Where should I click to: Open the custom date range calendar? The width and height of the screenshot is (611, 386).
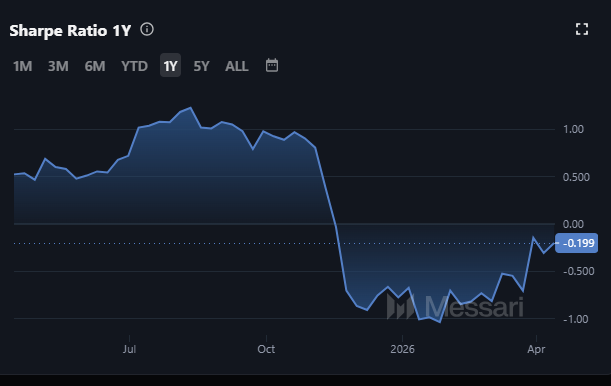coord(272,65)
